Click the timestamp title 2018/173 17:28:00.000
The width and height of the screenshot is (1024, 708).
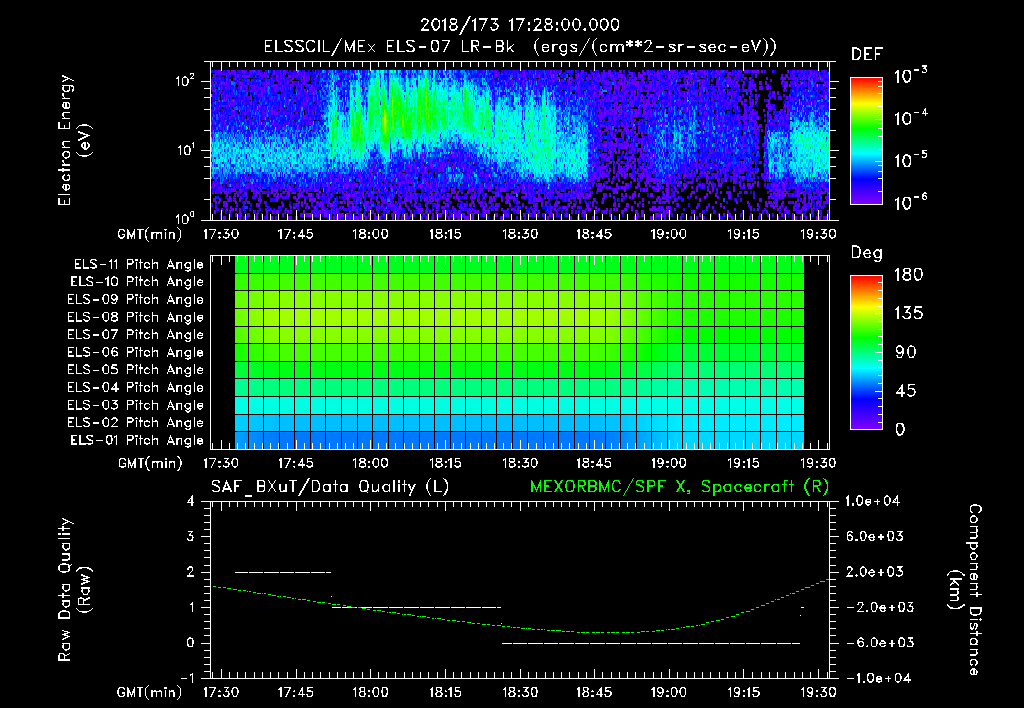tap(519, 25)
